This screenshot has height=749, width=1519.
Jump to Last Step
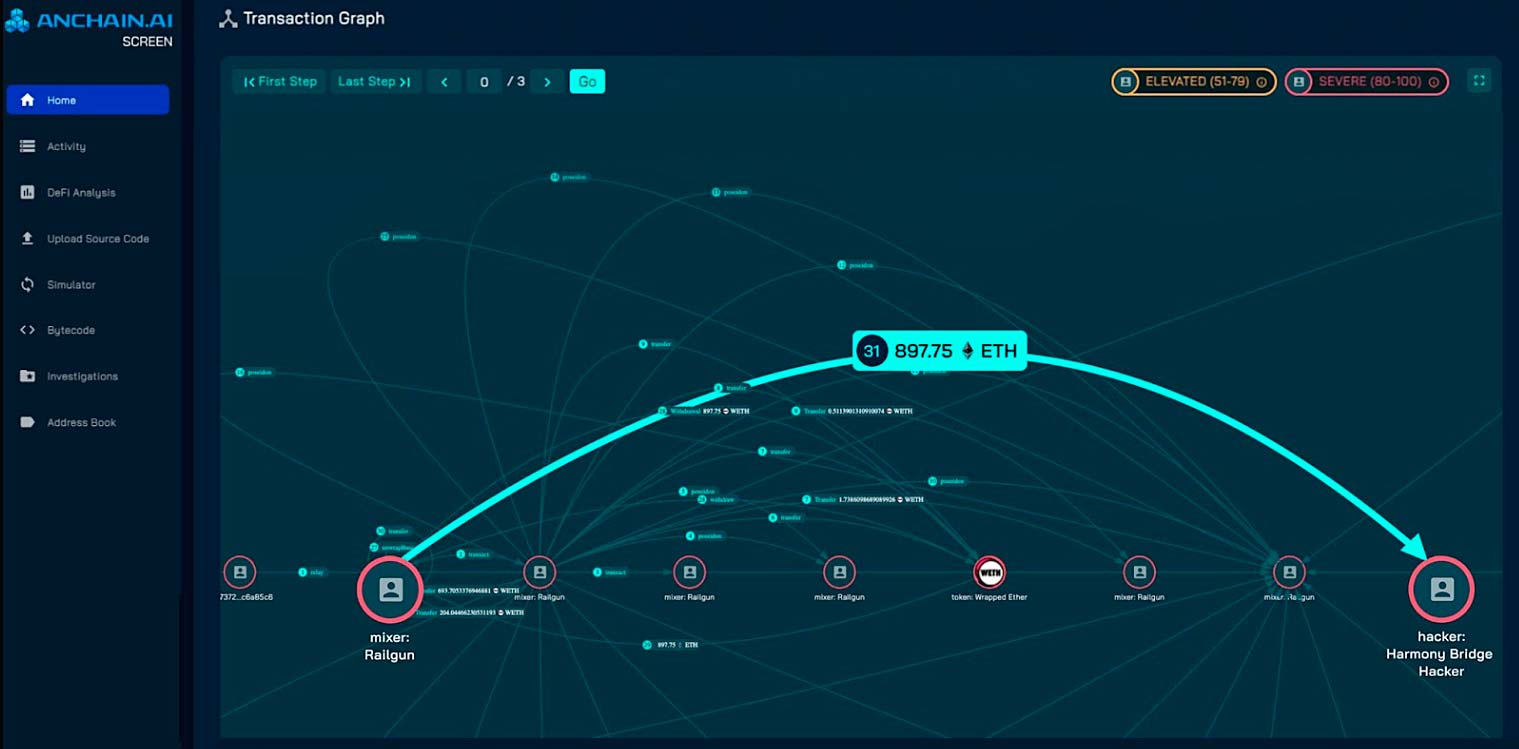tap(374, 82)
